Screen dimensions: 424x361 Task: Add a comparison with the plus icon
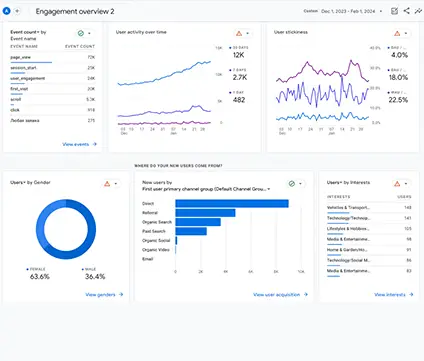click(x=17, y=11)
